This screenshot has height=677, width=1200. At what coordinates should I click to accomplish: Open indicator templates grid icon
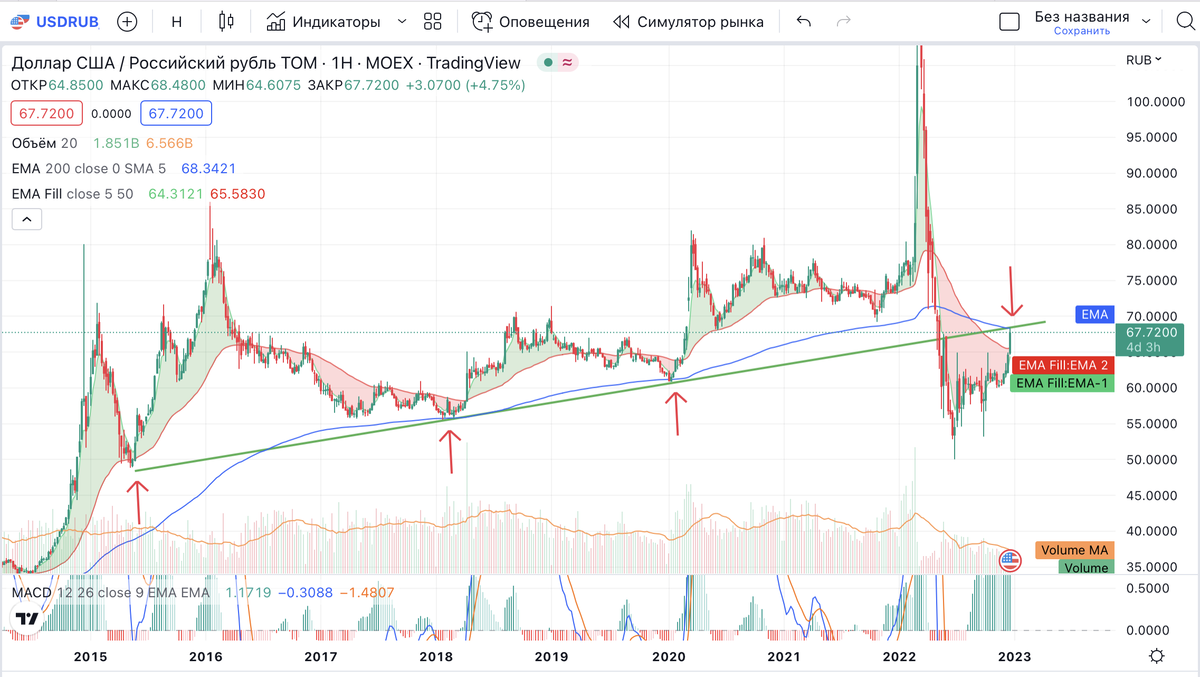coord(433,21)
